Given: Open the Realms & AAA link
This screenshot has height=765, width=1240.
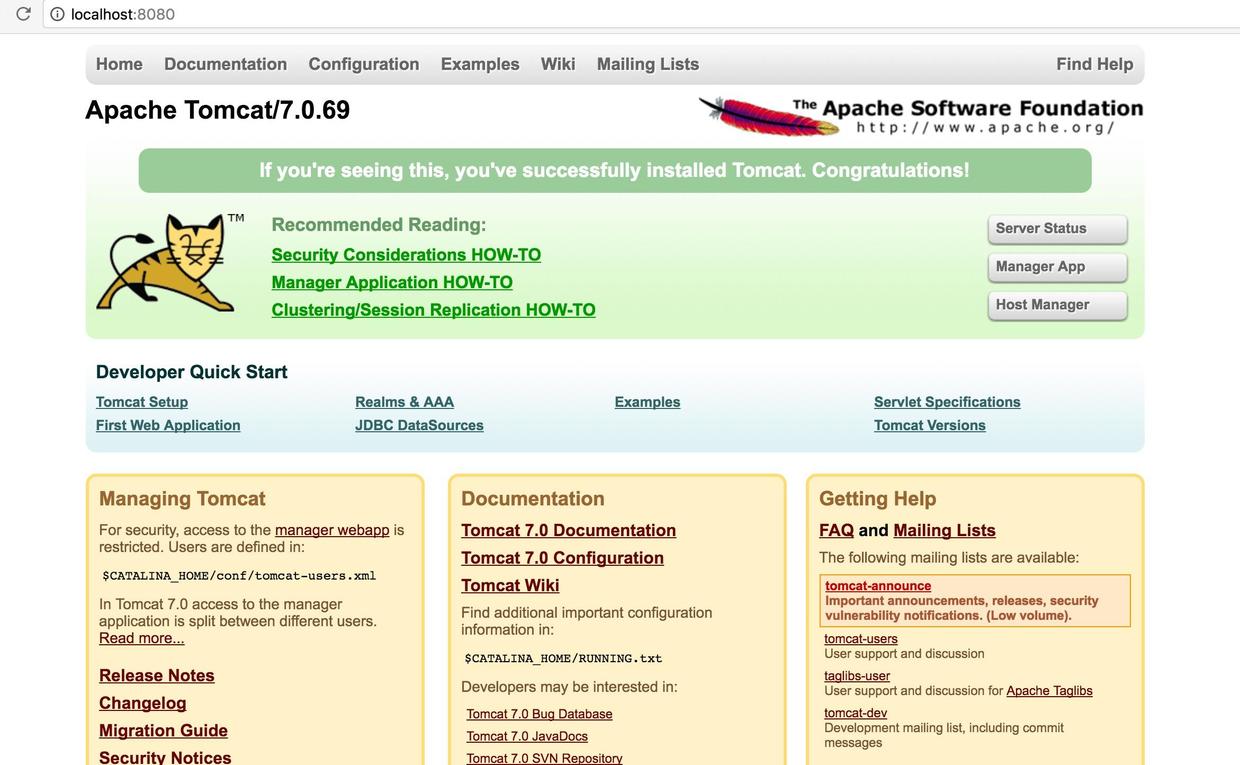Looking at the screenshot, I should [x=404, y=402].
